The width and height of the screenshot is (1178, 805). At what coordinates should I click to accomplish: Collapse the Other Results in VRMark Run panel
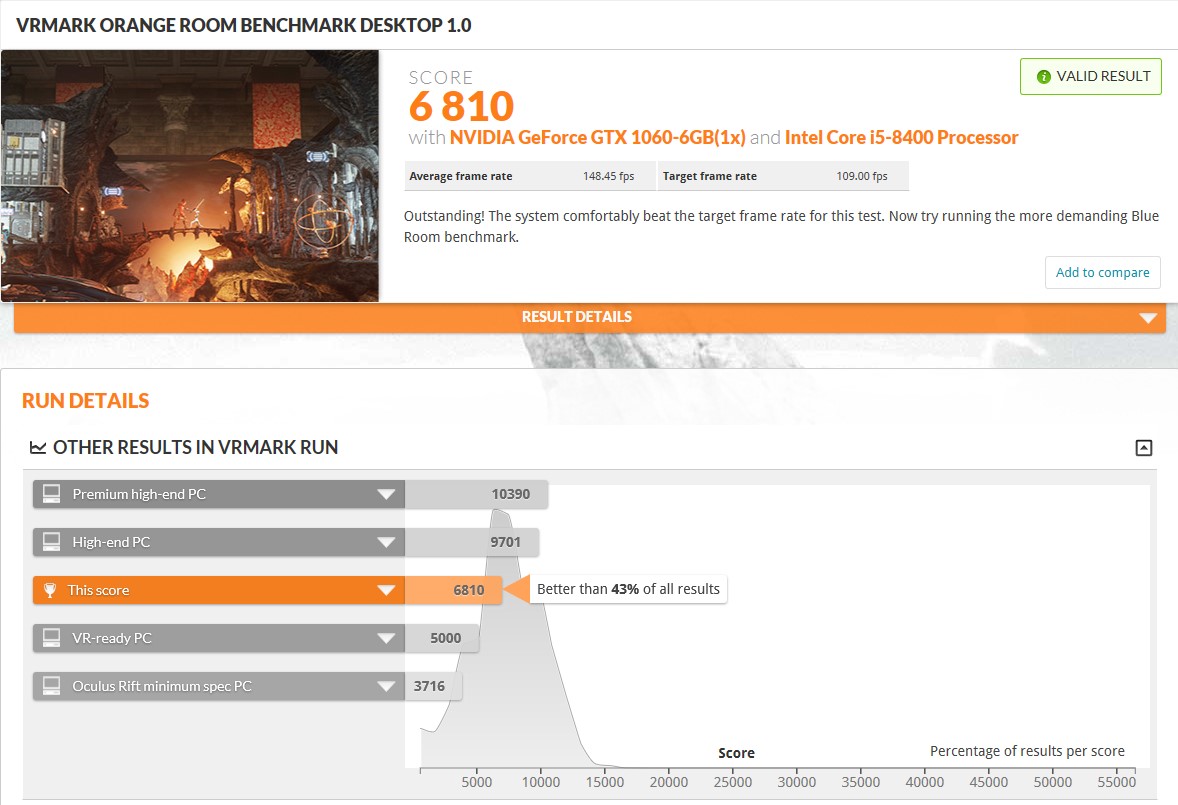(1143, 448)
